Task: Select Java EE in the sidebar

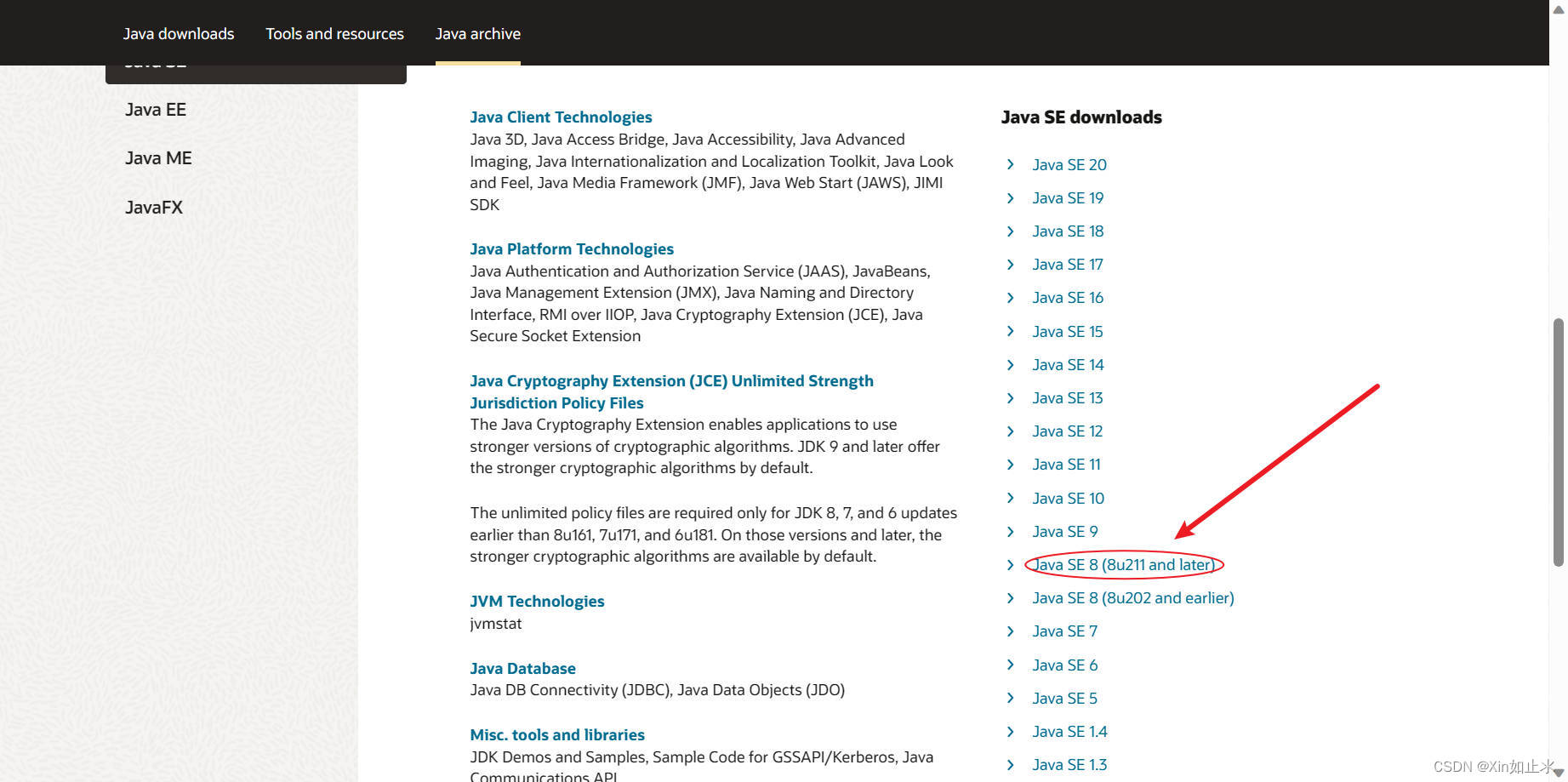Action: click(156, 110)
